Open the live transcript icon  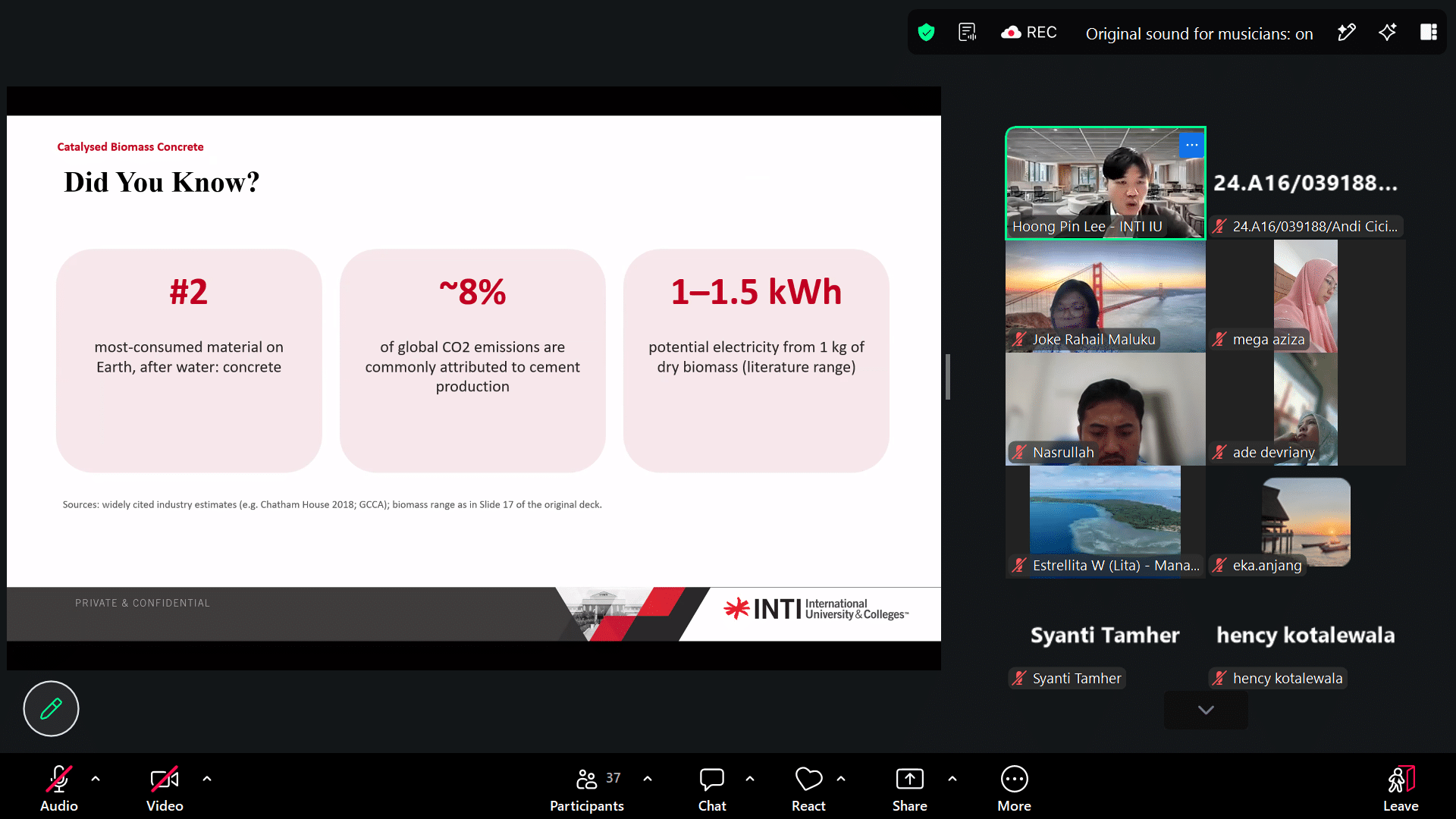[968, 33]
